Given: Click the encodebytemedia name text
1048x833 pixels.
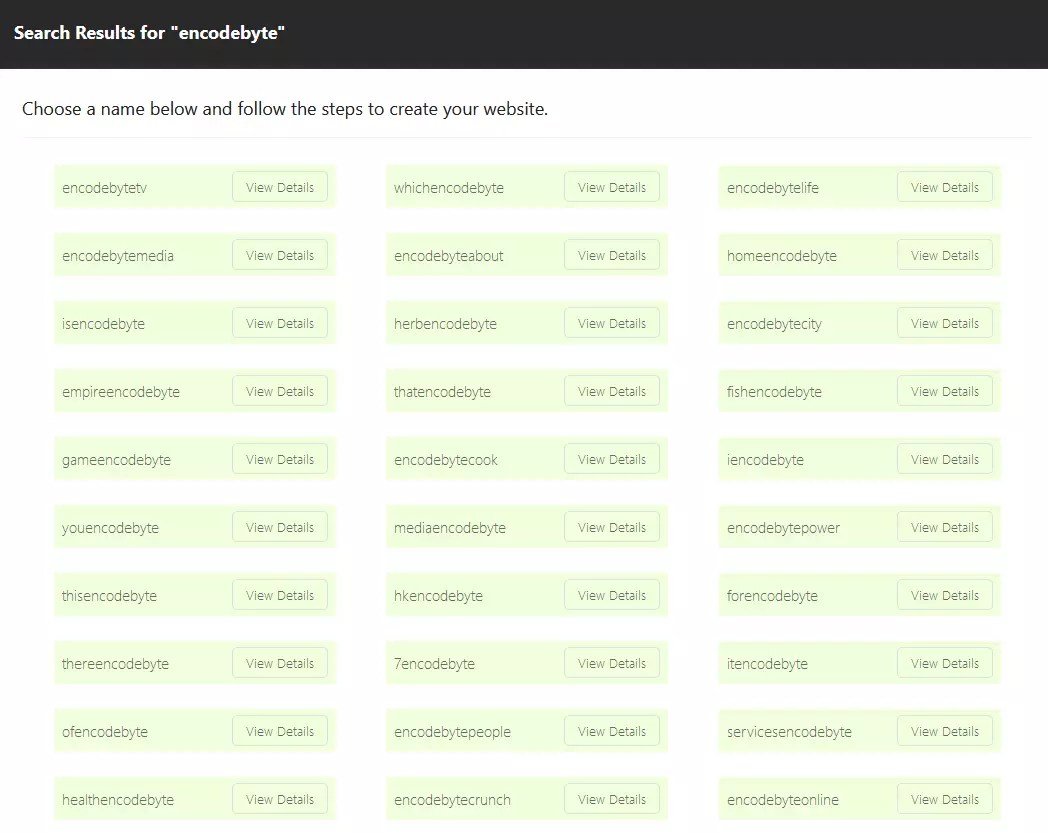Looking at the screenshot, I should [x=118, y=256].
